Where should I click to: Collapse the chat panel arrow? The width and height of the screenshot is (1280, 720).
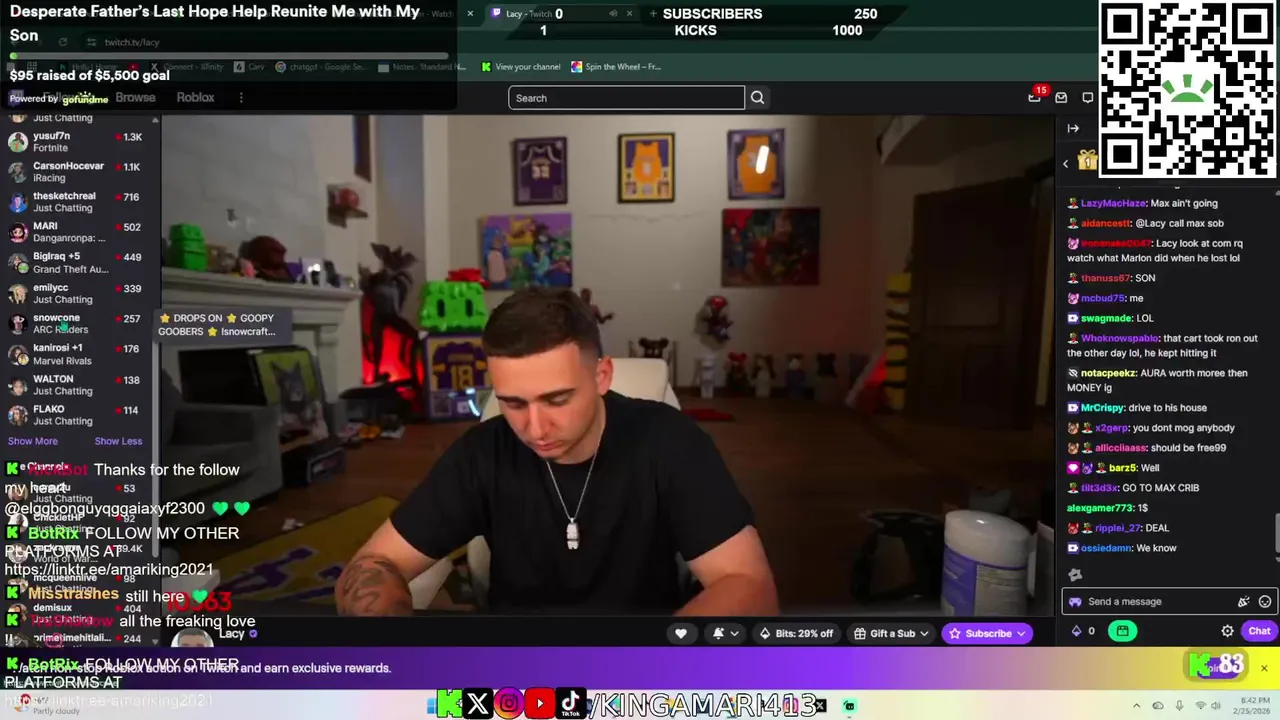point(1073,128)
